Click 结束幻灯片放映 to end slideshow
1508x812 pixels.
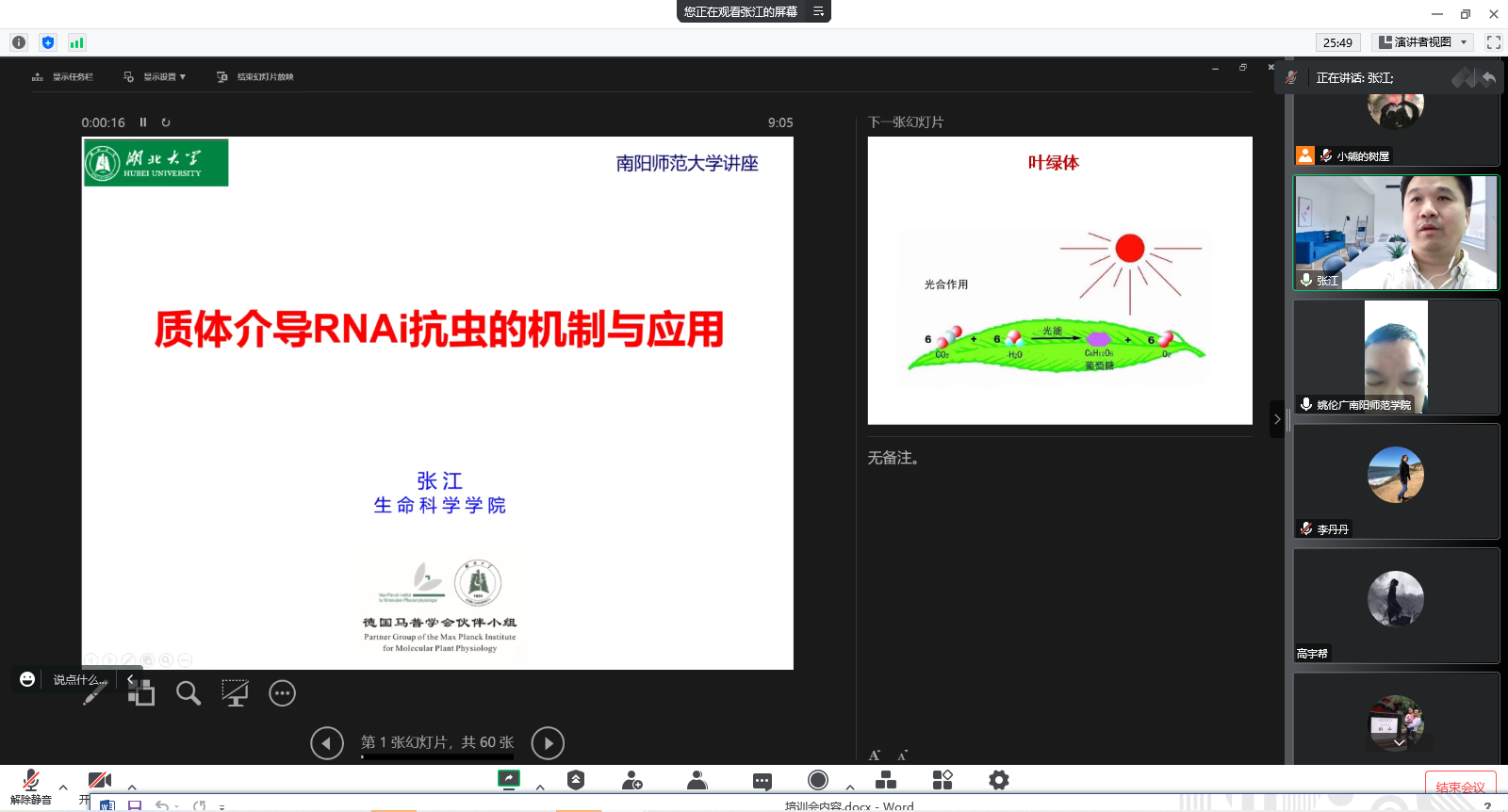(x=255, y=77)
